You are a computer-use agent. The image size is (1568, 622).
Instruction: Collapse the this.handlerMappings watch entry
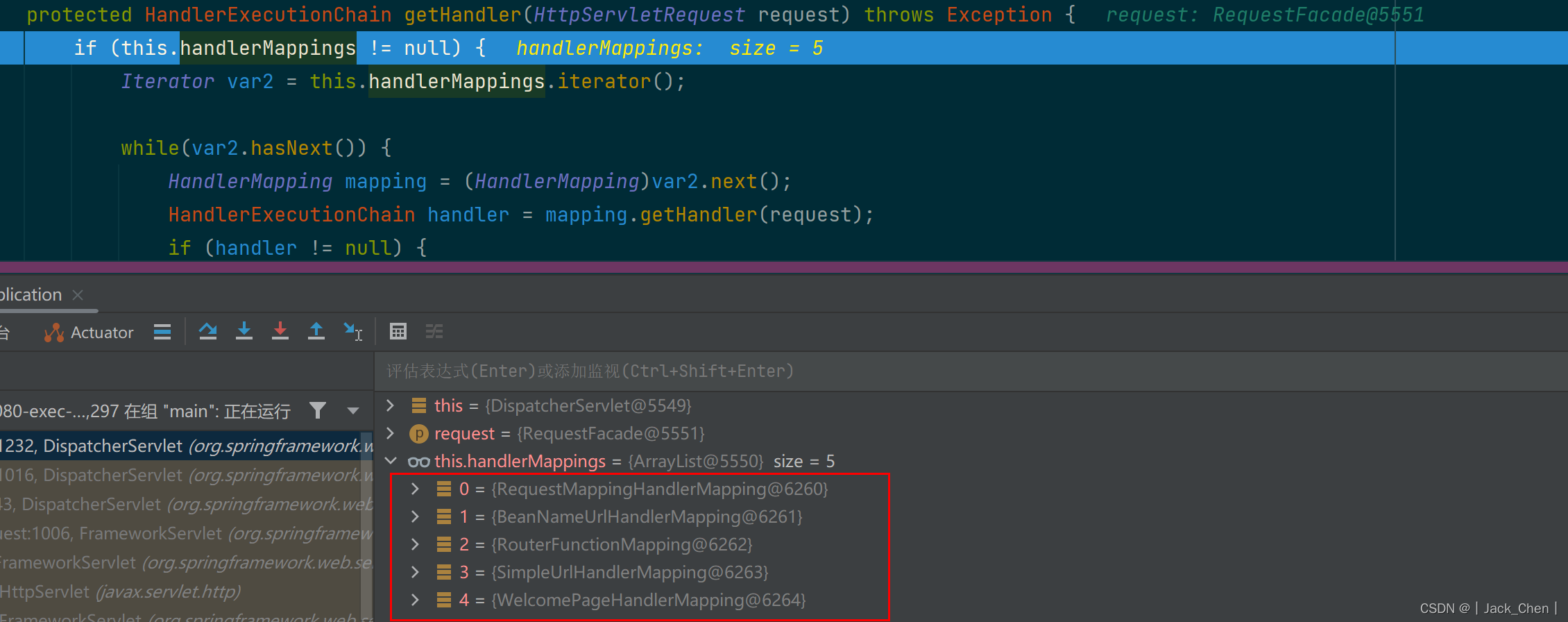coord(391,461)
